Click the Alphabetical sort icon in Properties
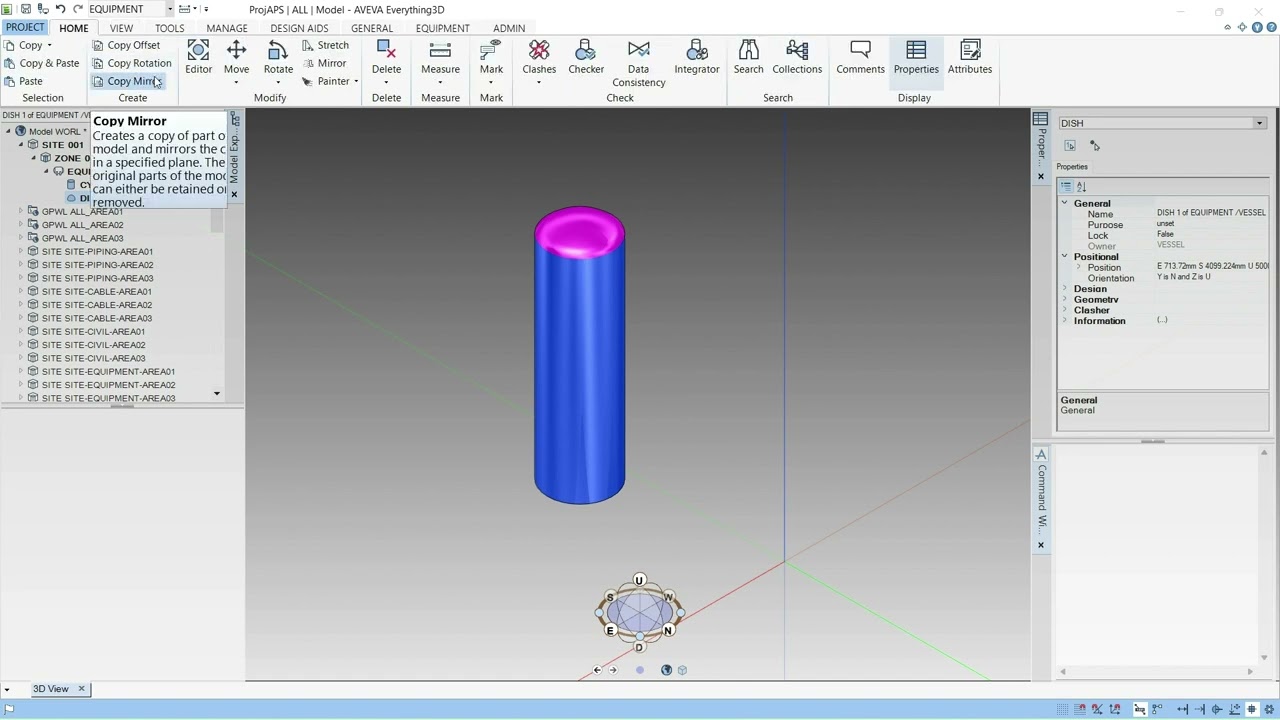This screenshot has width=1280, height=720. [x=1081, y=187]
